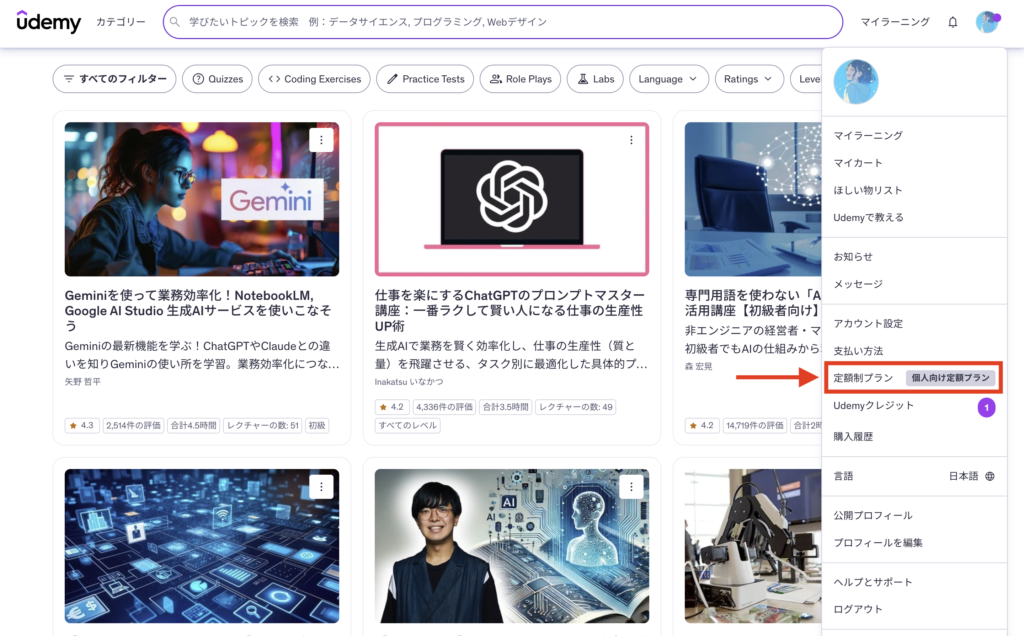Click the Udemyクレジット purple count badge
Viewport: 1024px width, 636px height.
[986, 407]
